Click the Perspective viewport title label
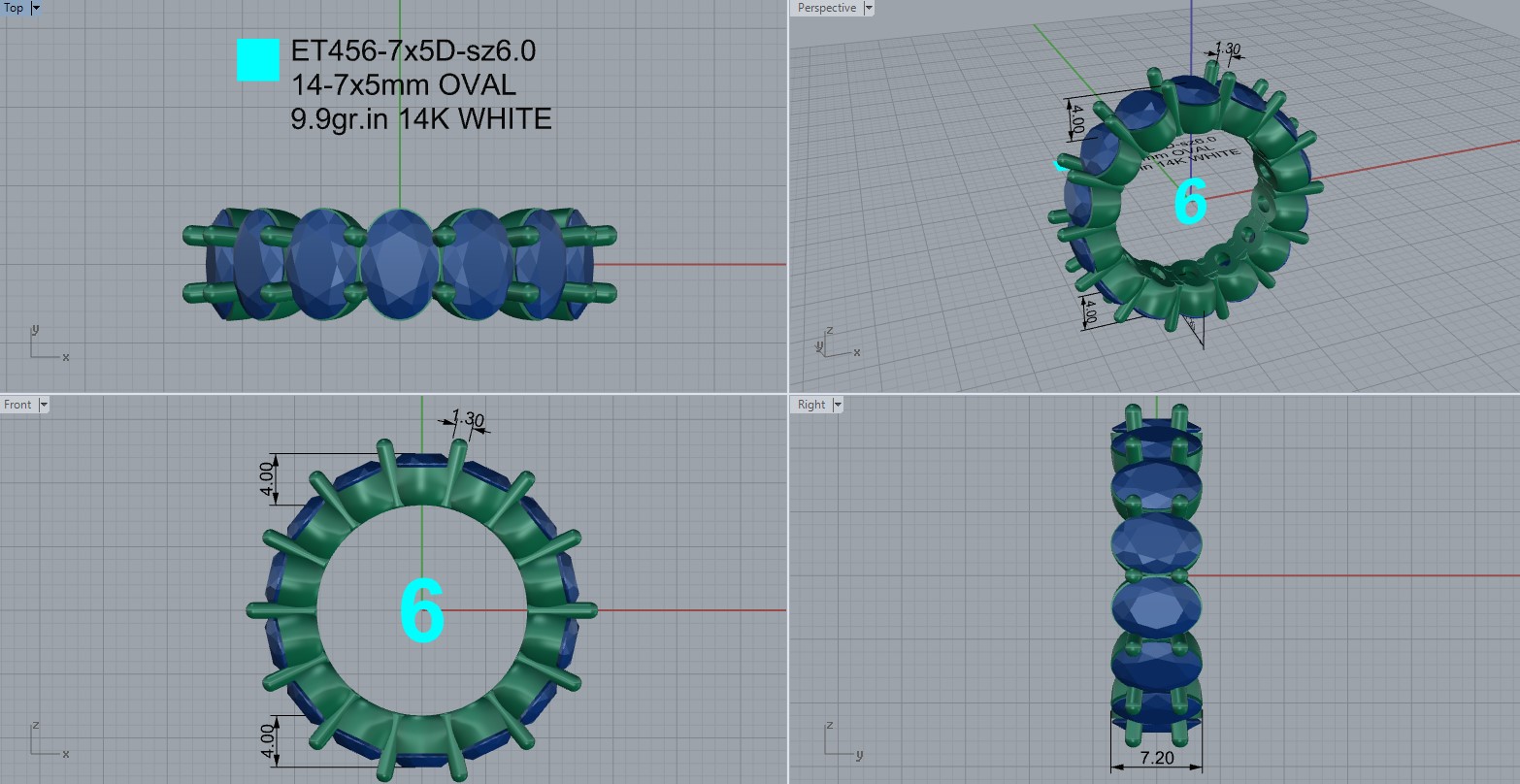This screenshot has width=1520, height=784. coord(827,8)
